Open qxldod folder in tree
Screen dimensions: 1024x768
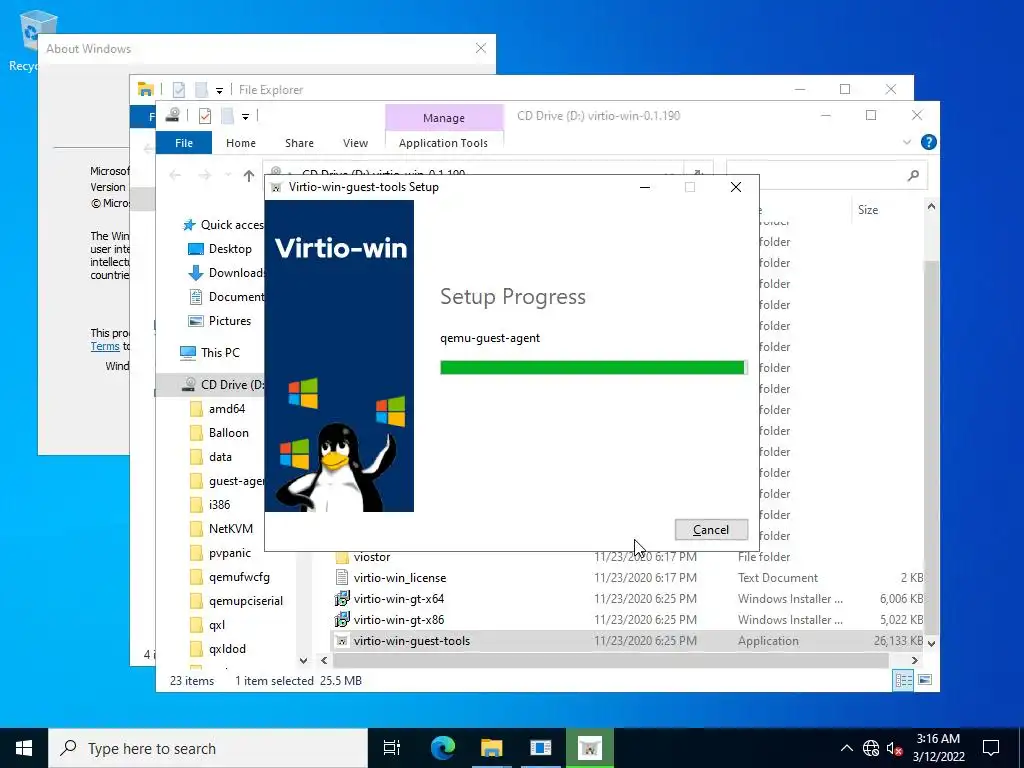click(x=218, y=649)
